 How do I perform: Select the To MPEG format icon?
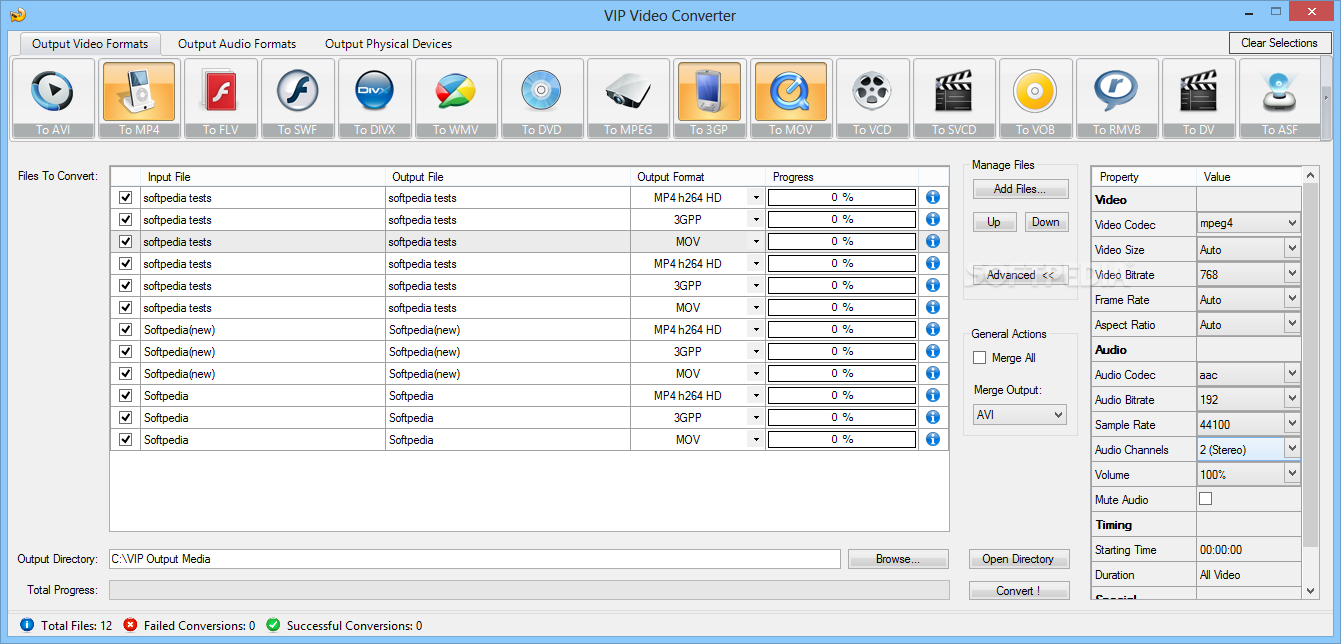point(628,98)
